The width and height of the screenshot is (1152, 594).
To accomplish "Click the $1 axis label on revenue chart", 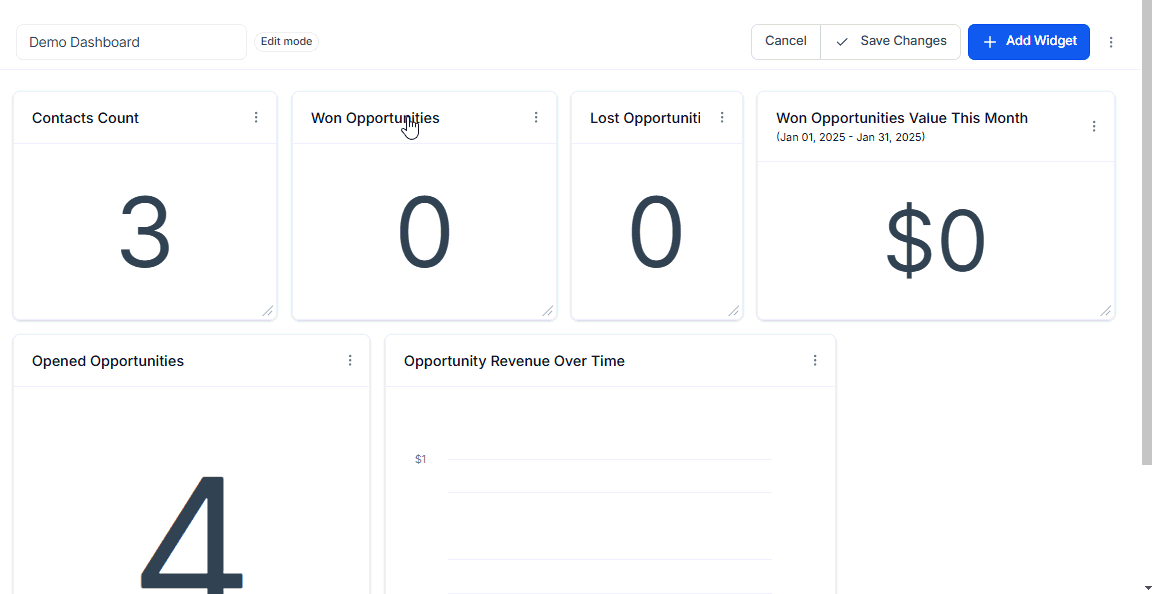I will click(420, 459).
